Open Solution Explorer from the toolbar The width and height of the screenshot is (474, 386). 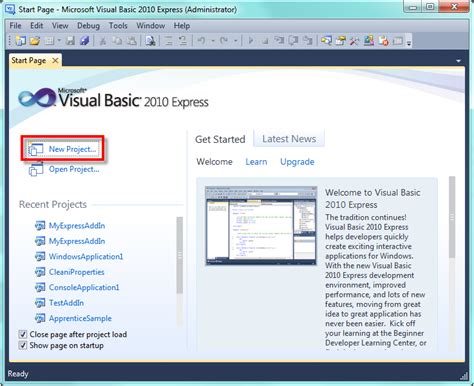click(326, 41)
